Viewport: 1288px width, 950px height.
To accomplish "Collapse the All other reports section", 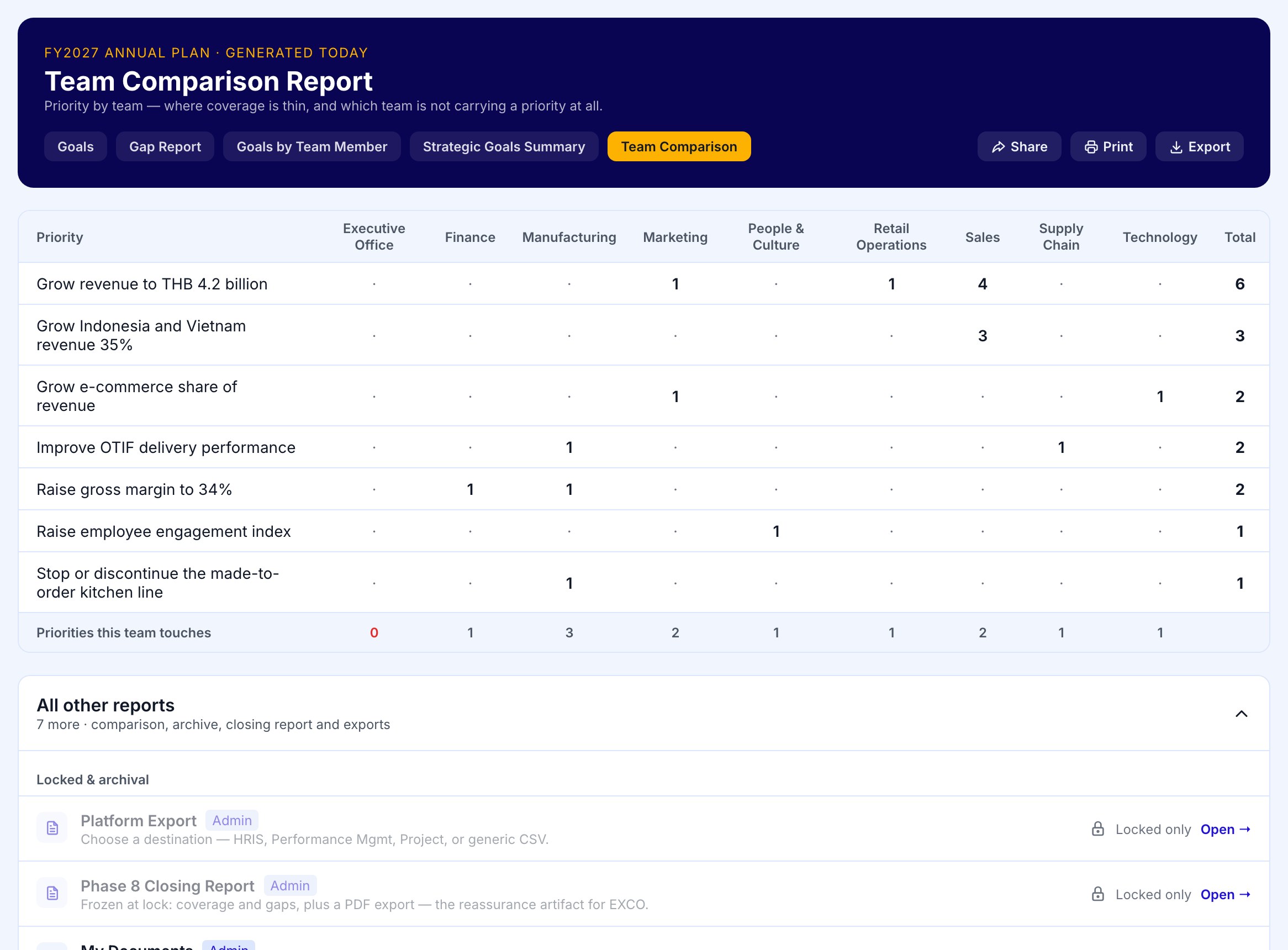I will click(x=1242, y=714).
